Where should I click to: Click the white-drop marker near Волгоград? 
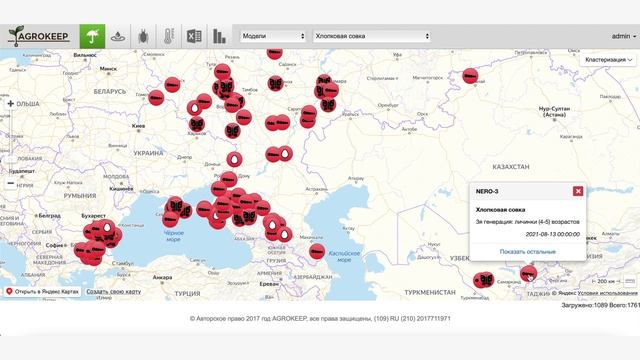point(286,153)
